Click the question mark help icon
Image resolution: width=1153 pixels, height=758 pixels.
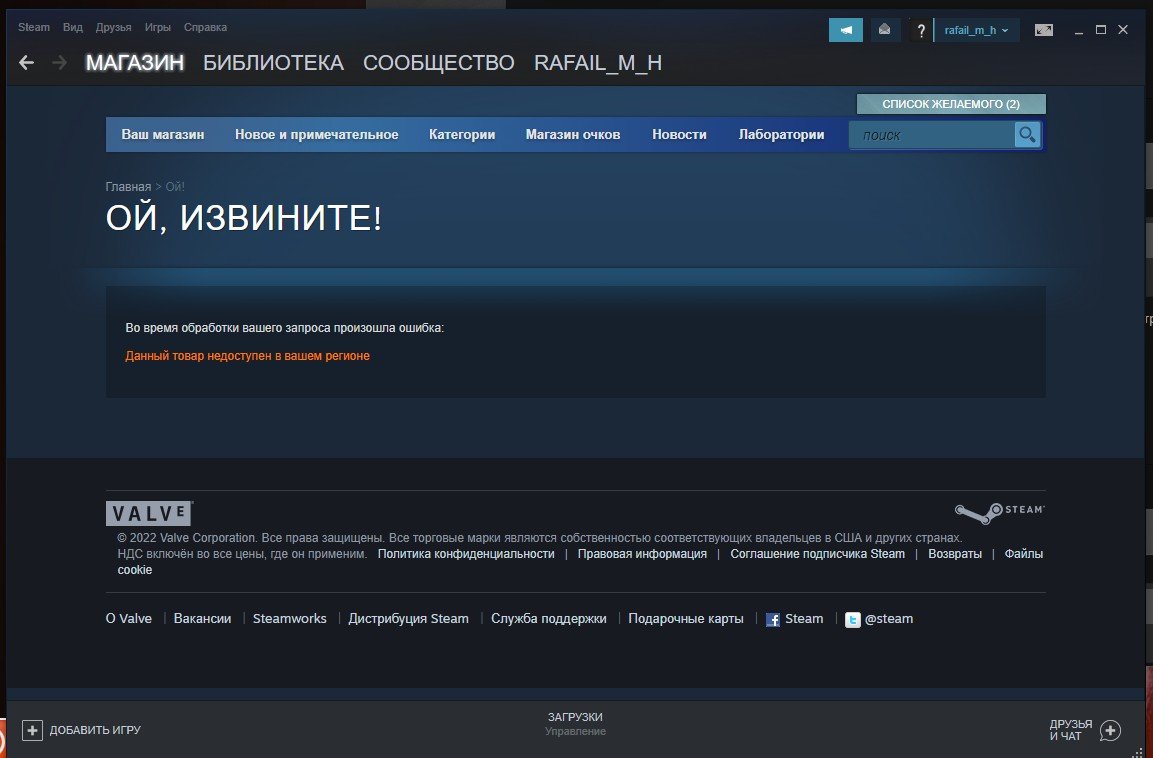pos(920,31)
